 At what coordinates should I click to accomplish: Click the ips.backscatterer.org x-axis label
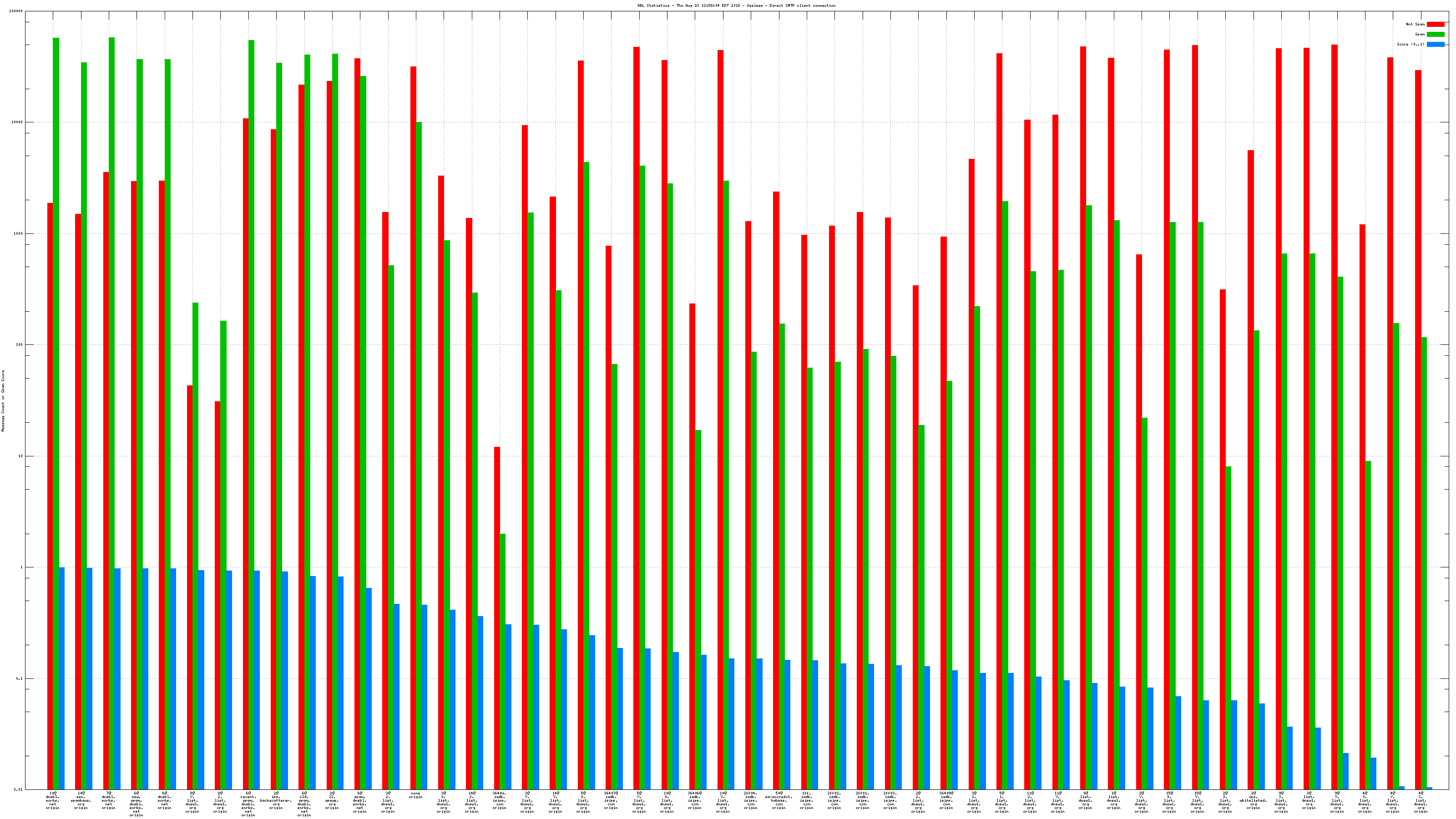click(276, 800)
